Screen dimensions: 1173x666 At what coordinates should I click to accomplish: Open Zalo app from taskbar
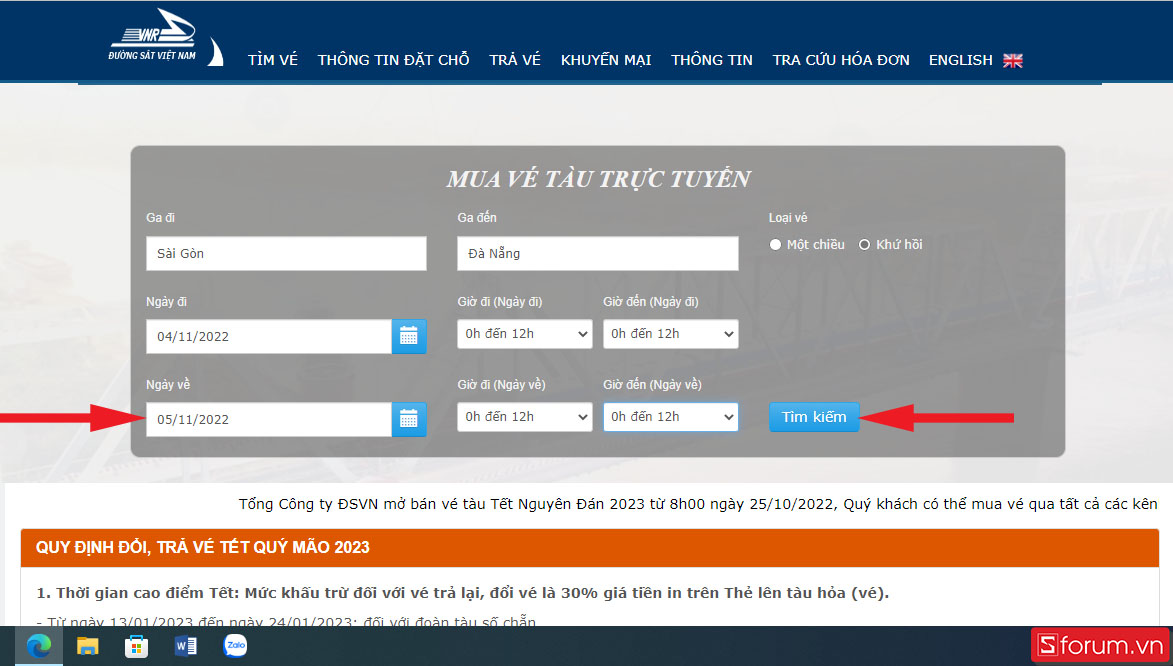tap(235, 646)
